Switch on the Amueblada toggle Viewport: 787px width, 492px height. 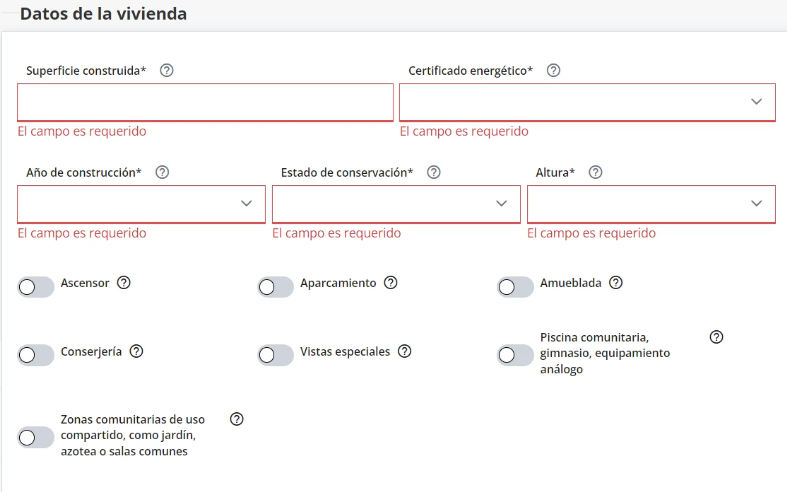click(x=515, y=287)
